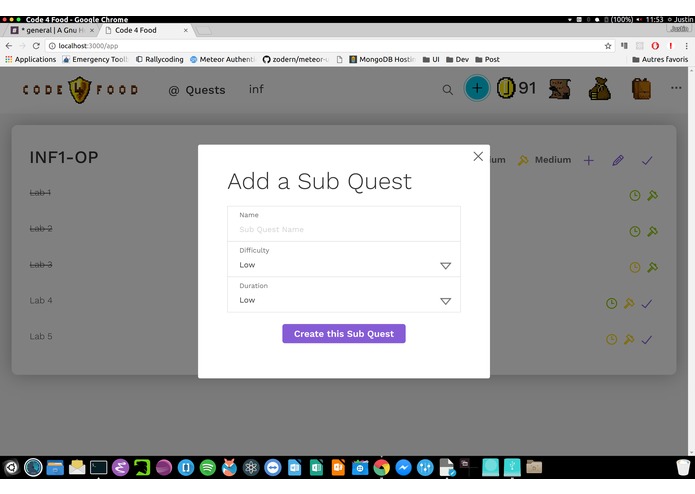The width and height of the screenshot is (695, 494).
Task: Close the Add a Sub Quest dialog
Action: coord(478,156)
